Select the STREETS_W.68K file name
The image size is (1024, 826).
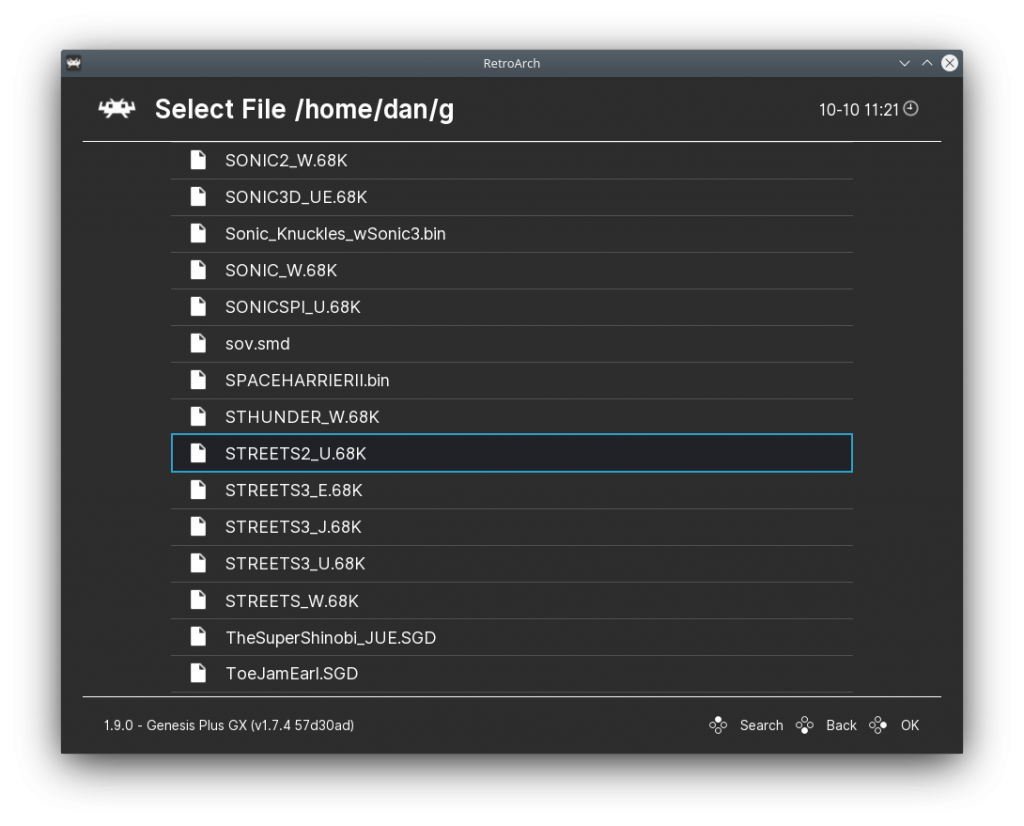[291, 601]
